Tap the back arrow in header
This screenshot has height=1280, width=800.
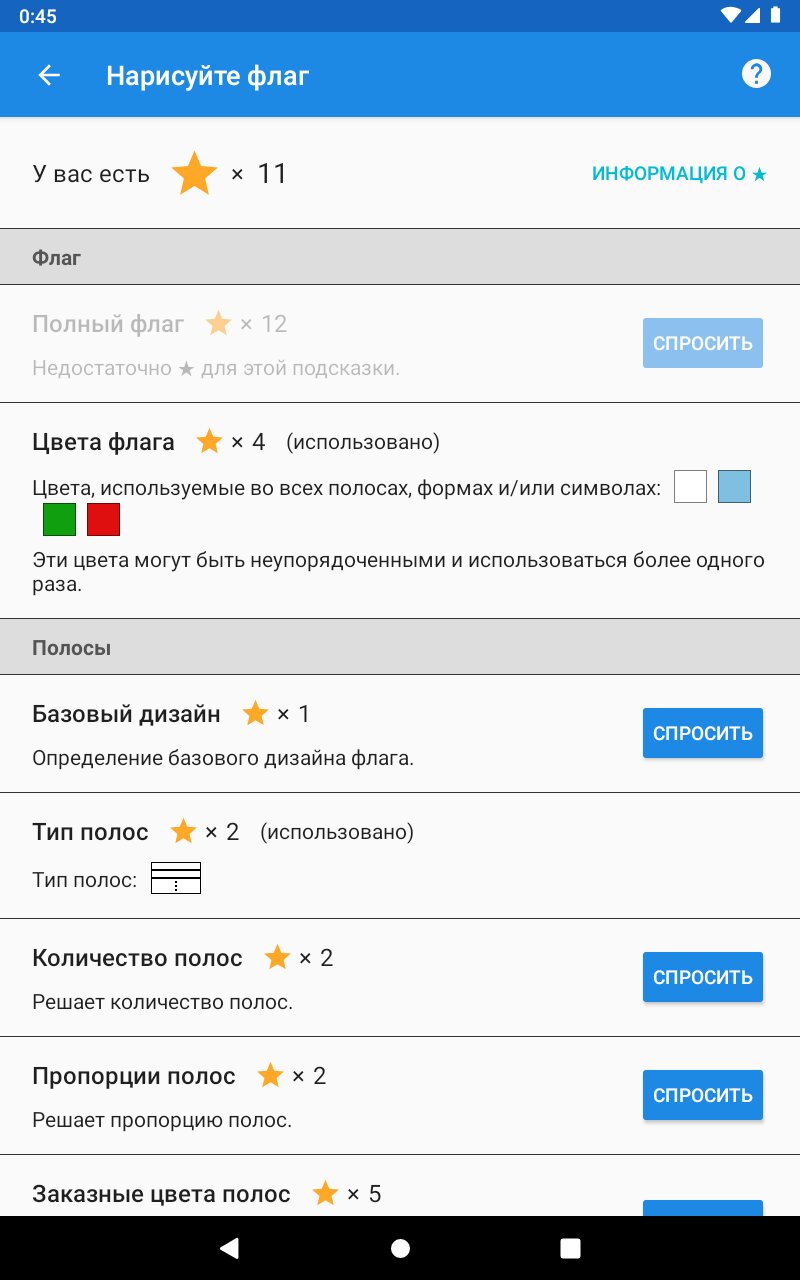[x=49, y=75]
